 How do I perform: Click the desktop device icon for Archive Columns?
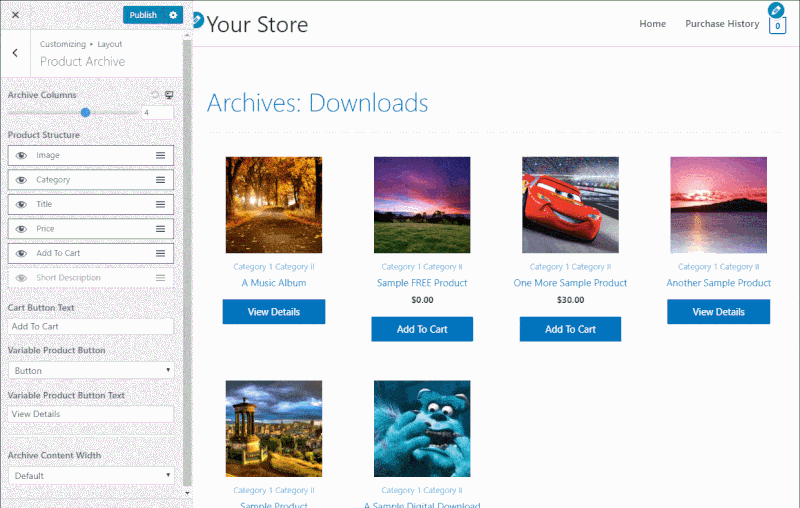pos(169,95)
